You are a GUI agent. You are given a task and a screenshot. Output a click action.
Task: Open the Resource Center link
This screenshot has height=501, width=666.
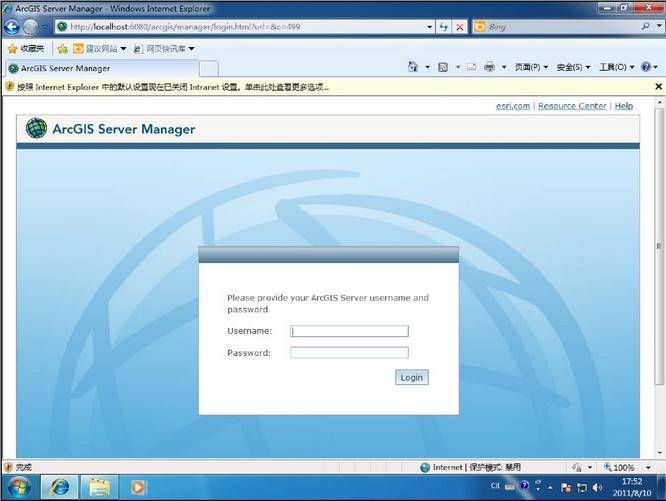[x=572, y=106]
